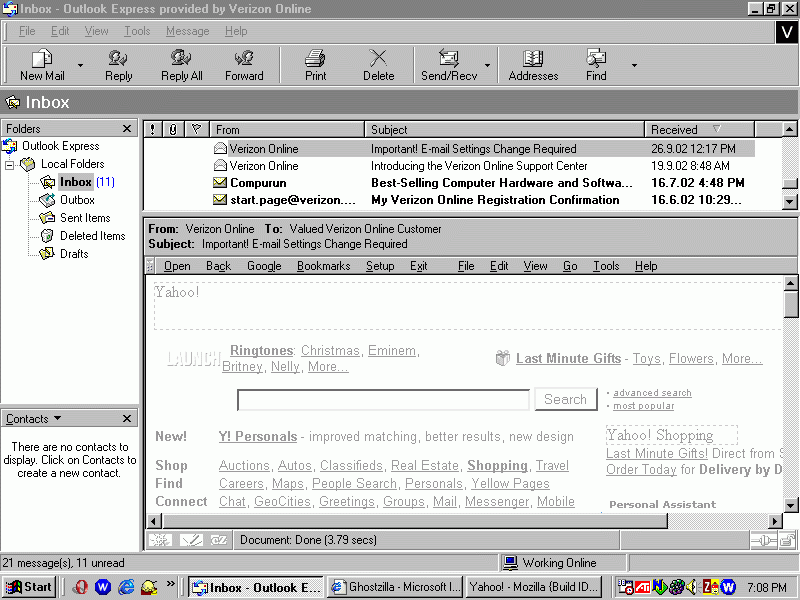This screenshot has height=600, width=800.
Task: Collapse the Local Folders tree node
Action: [10, 164]
